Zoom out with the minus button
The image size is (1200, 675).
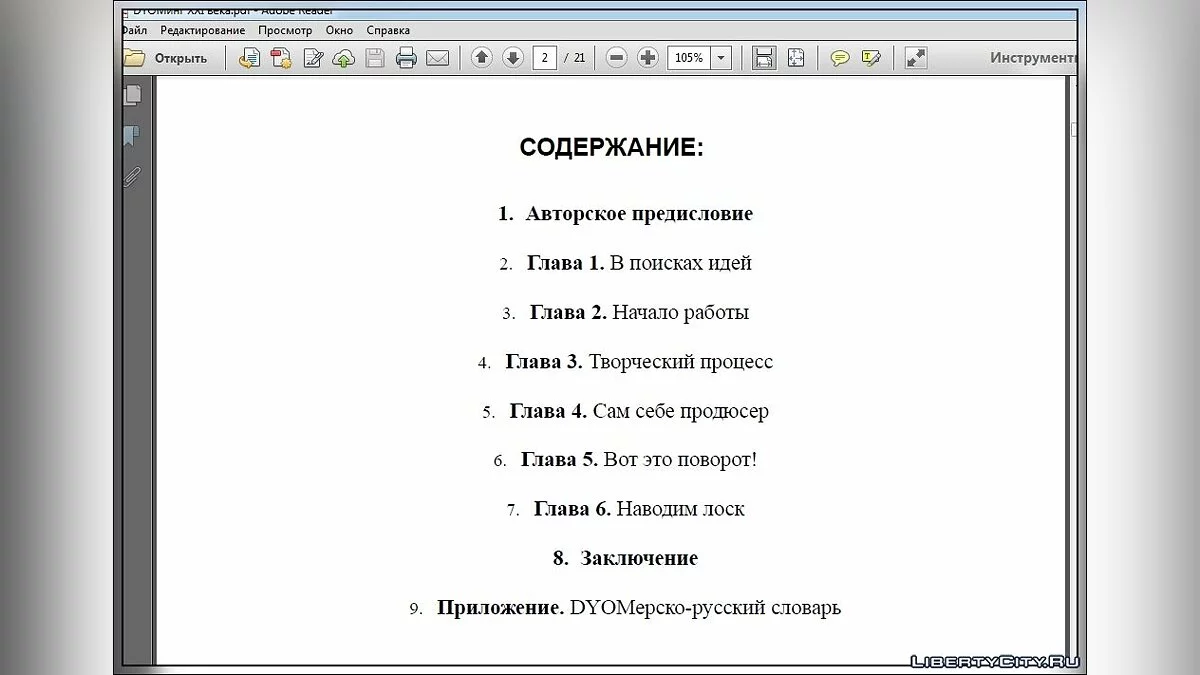(617, 58)
